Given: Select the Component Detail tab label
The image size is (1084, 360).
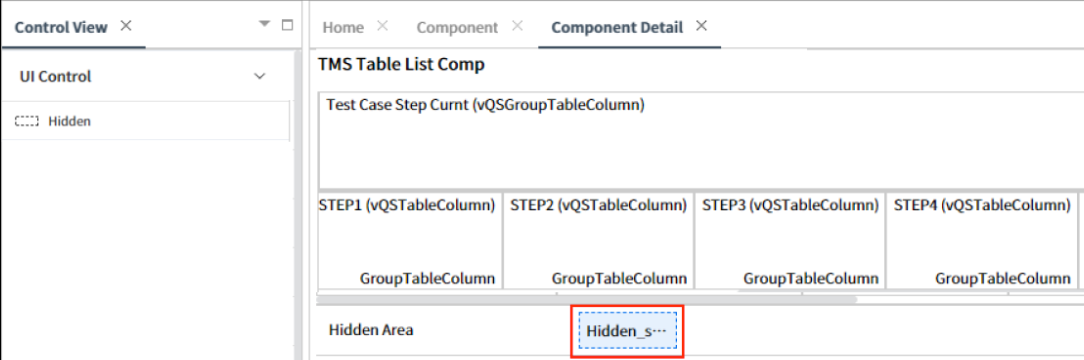Looking at the screenshot, I should pyautogui.click(x=617, y=28).
